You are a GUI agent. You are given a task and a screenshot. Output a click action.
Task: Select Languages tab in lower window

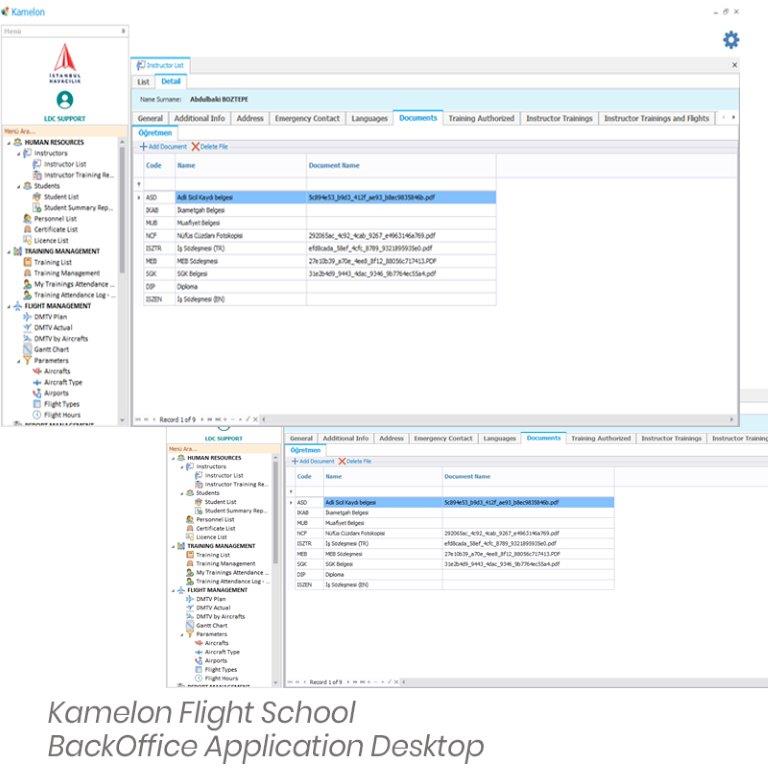pyautogui.click(x=500, y=438)
